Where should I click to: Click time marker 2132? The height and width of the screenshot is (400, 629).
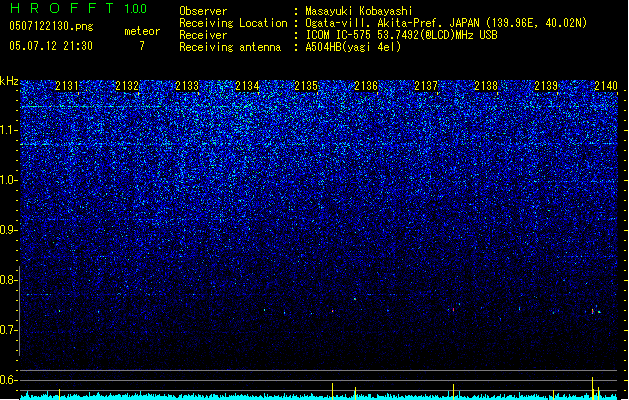coord(127,86)
